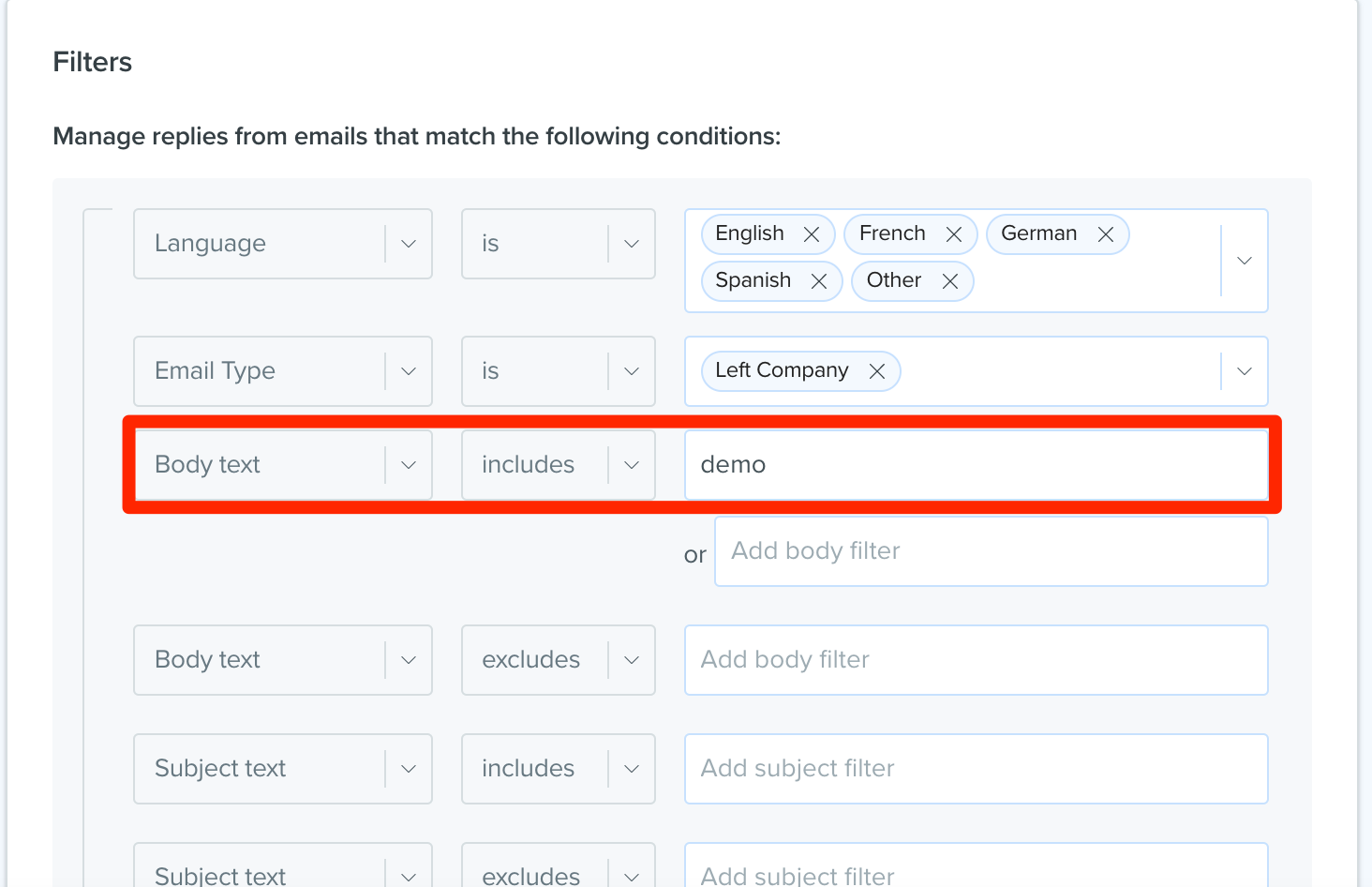This screenshot has height=887, width=1372.
Task: Click the Filters heading
Action: coord(93,62)
